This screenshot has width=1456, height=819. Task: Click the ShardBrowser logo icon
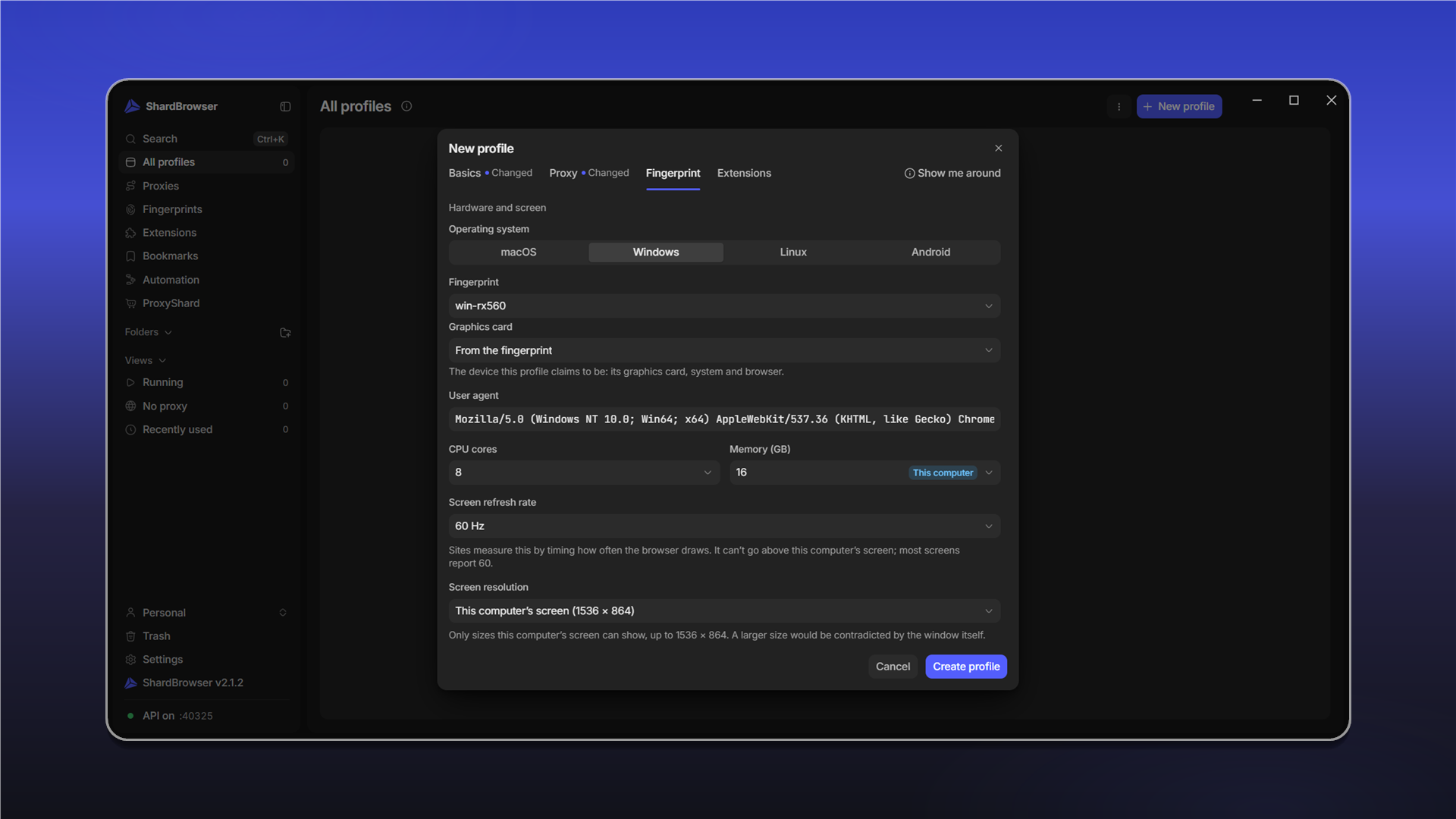tap(132, 106)
